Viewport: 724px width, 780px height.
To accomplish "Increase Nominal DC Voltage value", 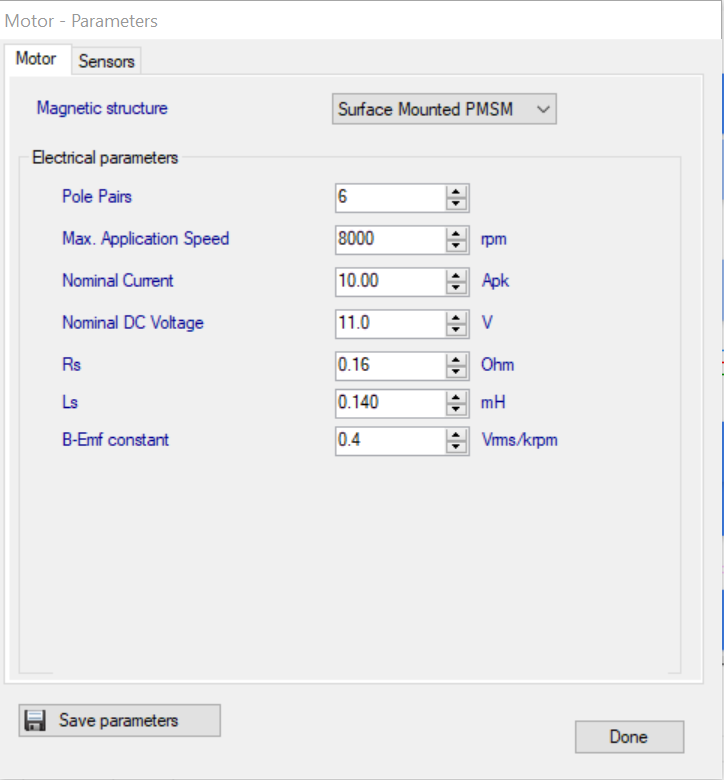I will (x=457, y=317).
